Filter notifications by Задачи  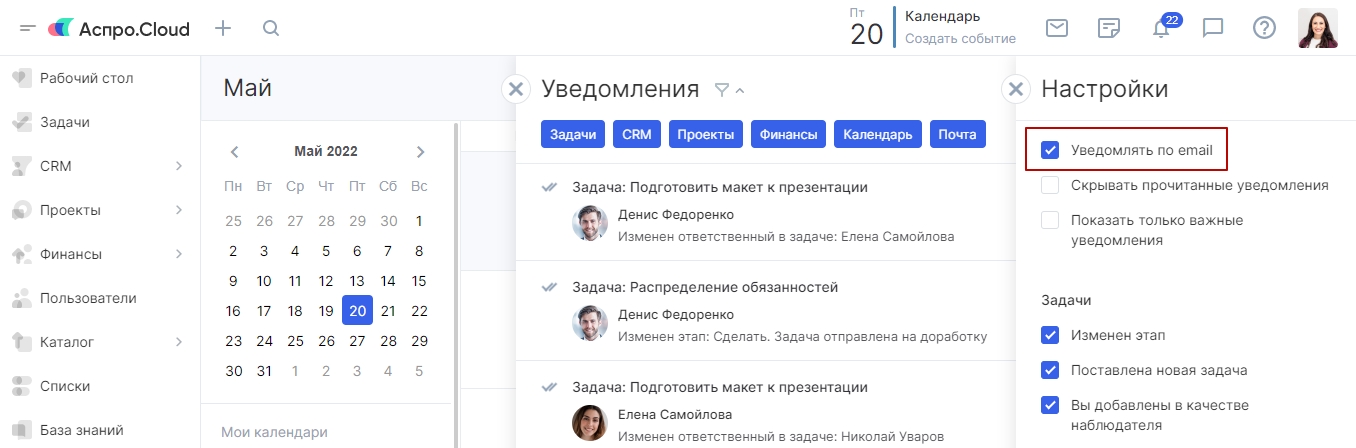[x=573, y=135]
